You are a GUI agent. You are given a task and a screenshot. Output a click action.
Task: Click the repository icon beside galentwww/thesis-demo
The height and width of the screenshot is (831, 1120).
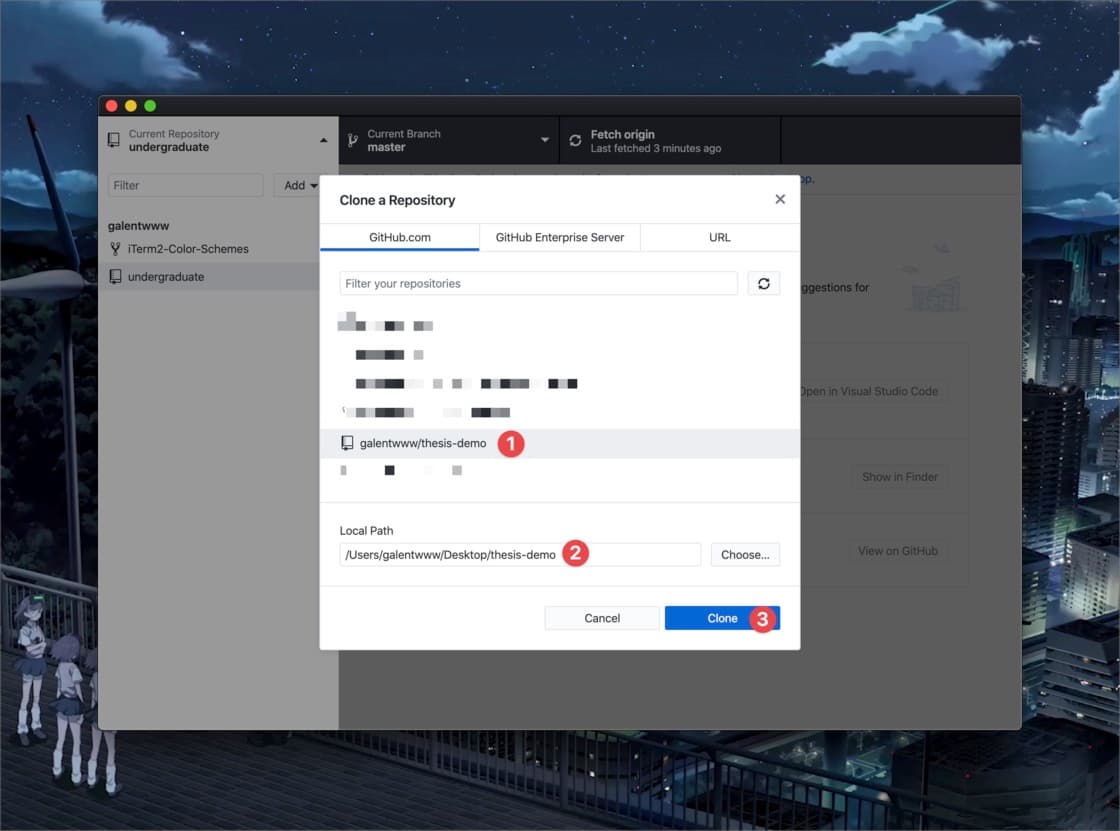347,443
